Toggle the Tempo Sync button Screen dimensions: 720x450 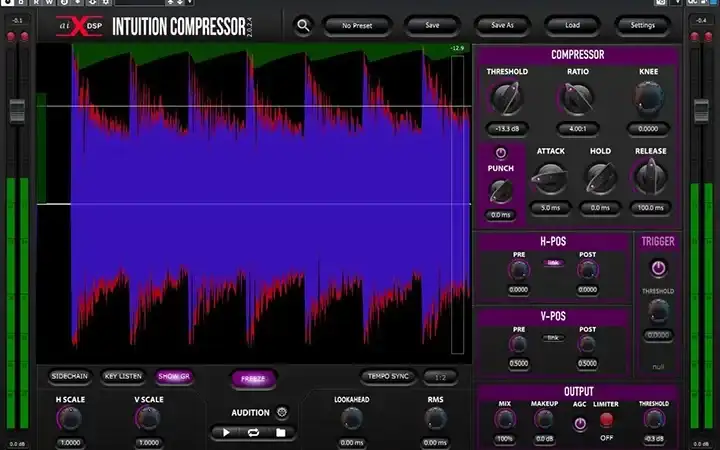pyautogui.click(x=388, y=377)
